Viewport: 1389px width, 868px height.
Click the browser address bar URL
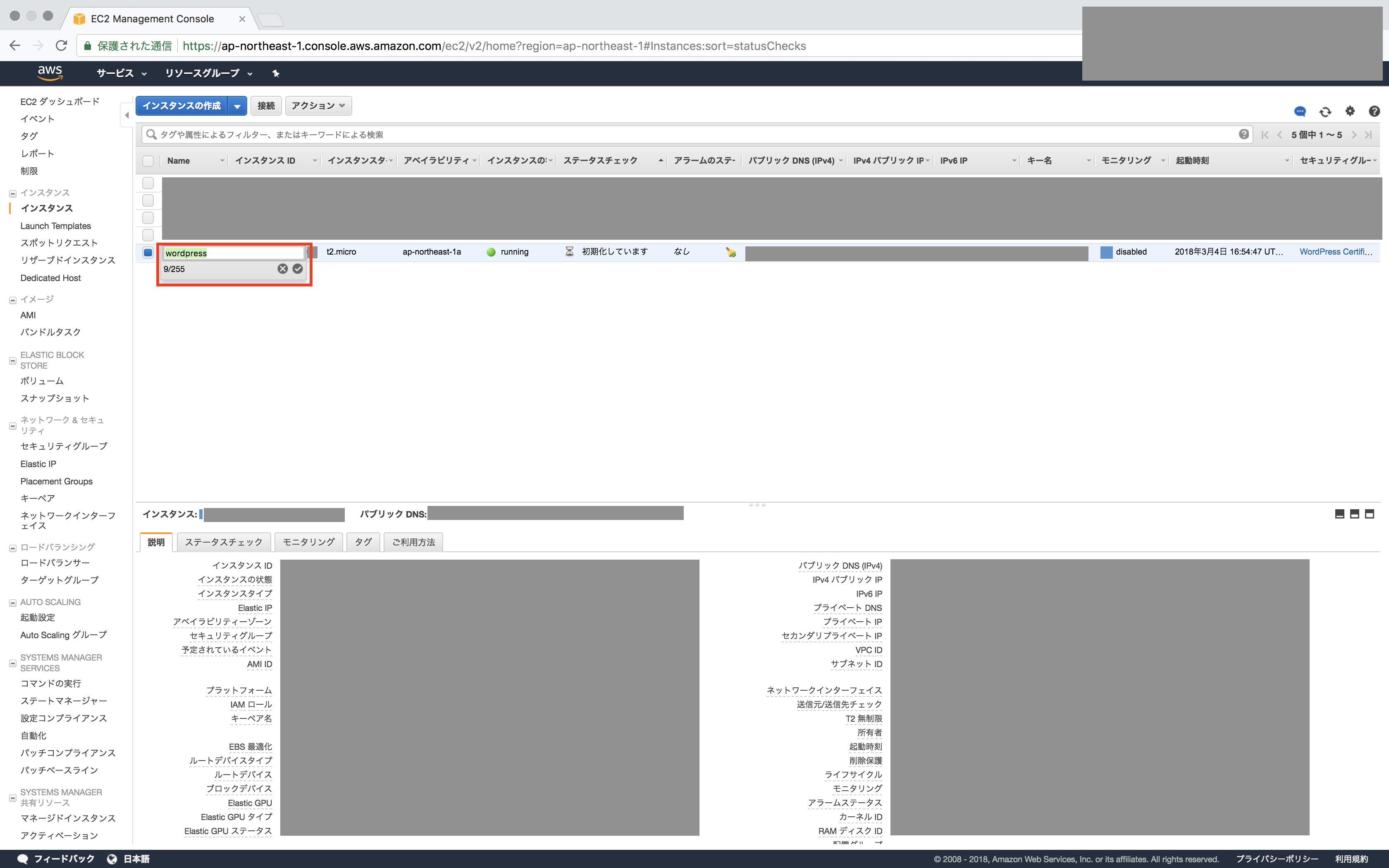[x=494, y=46]
